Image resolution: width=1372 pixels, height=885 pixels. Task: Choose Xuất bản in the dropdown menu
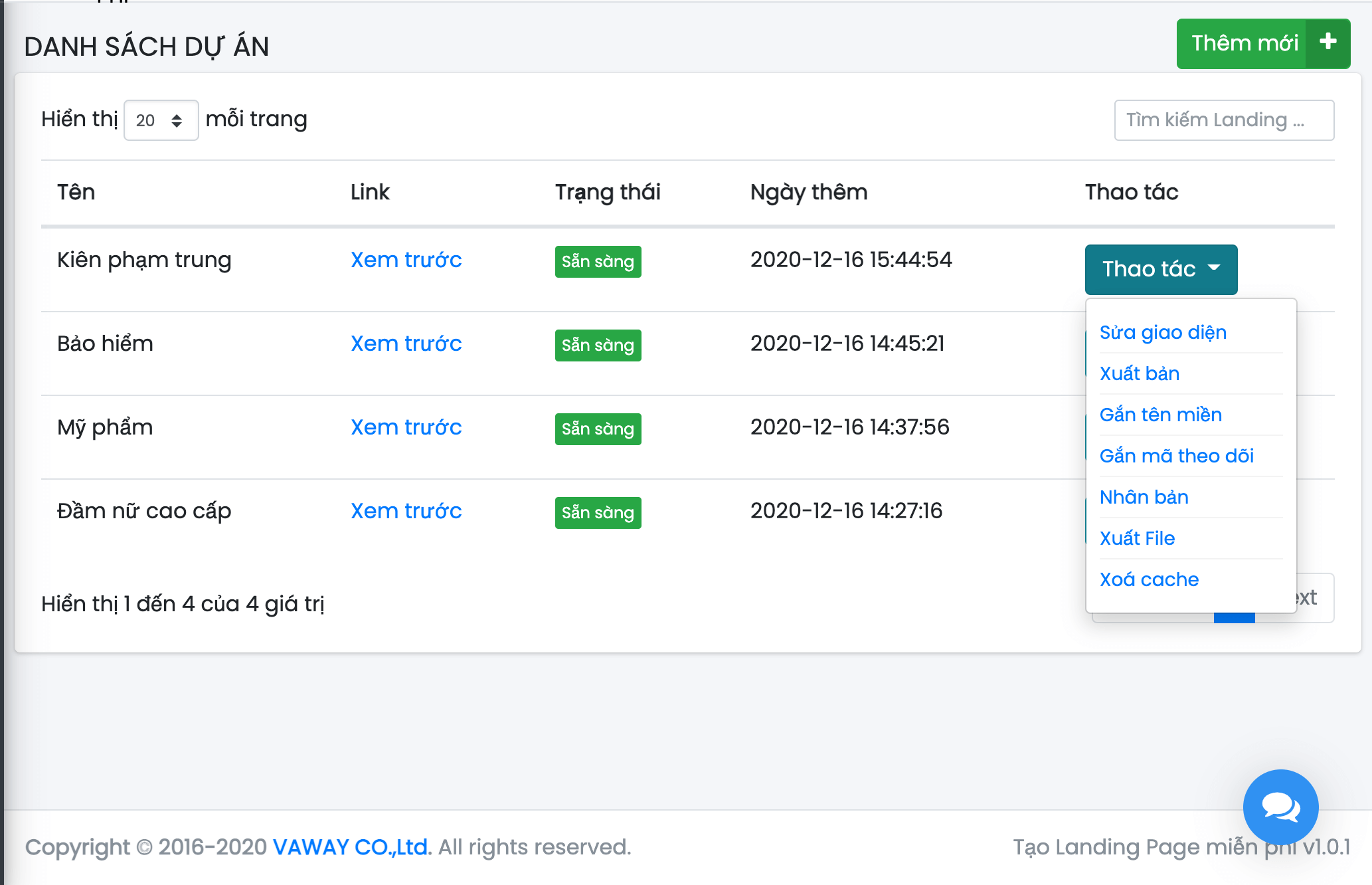[1139, 373]
